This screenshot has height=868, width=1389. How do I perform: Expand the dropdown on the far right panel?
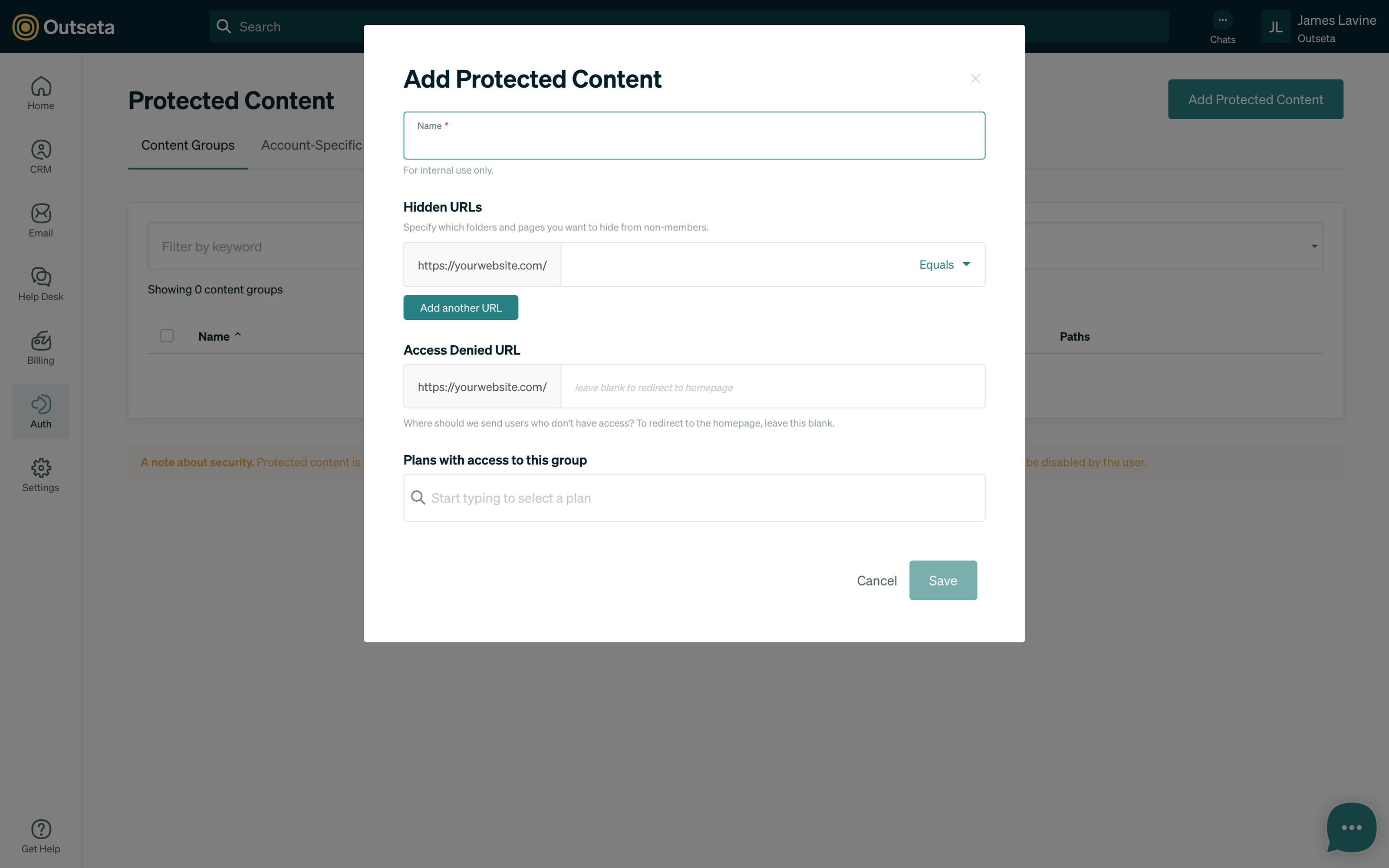pyautogui.click(x=1314, y=246)
